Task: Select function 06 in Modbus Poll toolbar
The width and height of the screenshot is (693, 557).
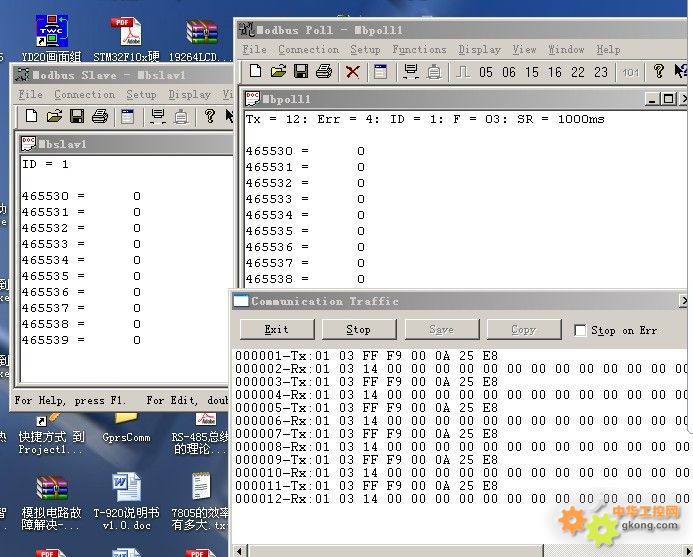Action: pyautogui.click(x=509, y=72)
